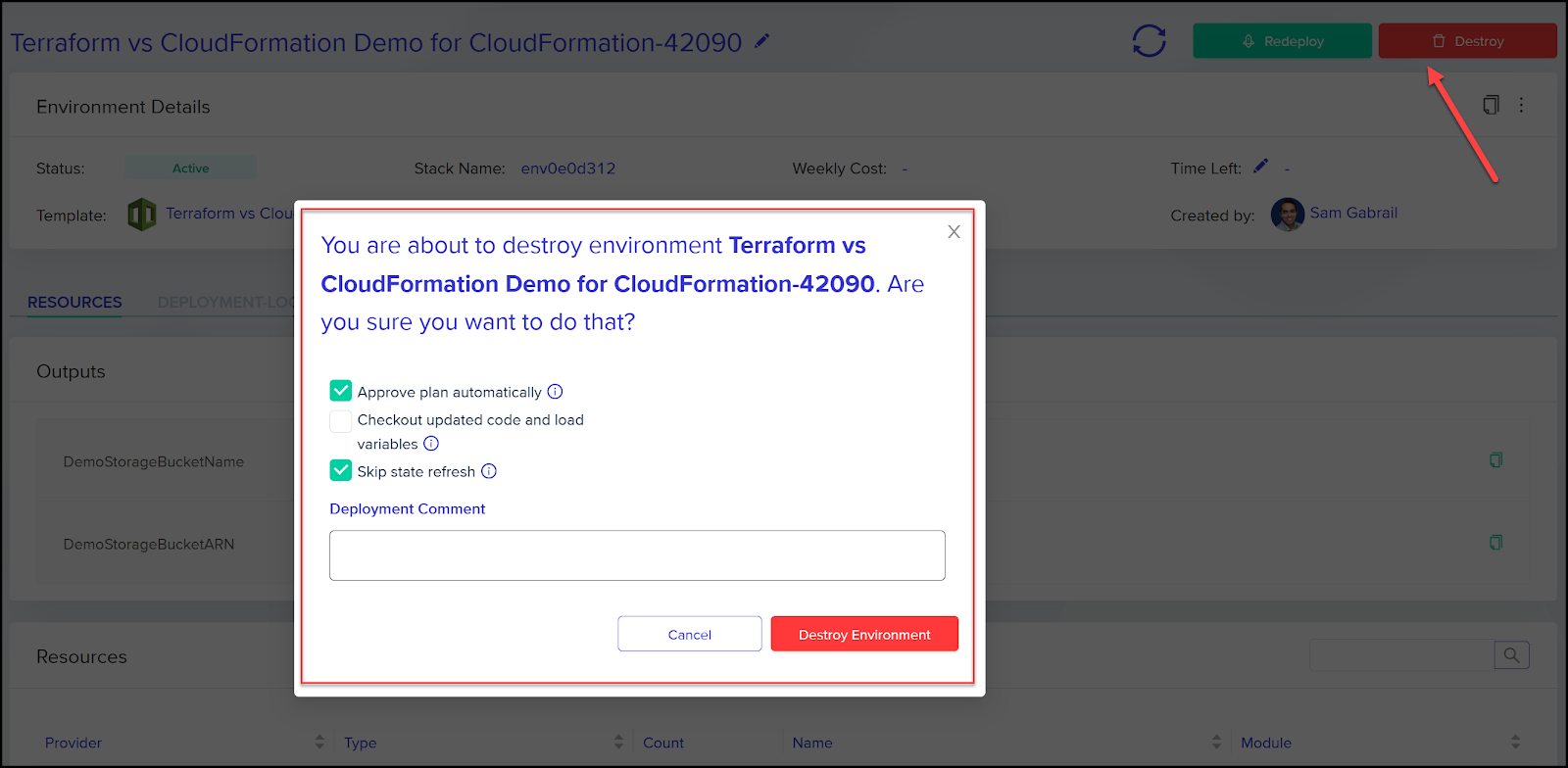Image resolution: width=1568 pixels, height=768 pixels.
Task: Edit environment name with the pencil icon
Action: point(761,41)
